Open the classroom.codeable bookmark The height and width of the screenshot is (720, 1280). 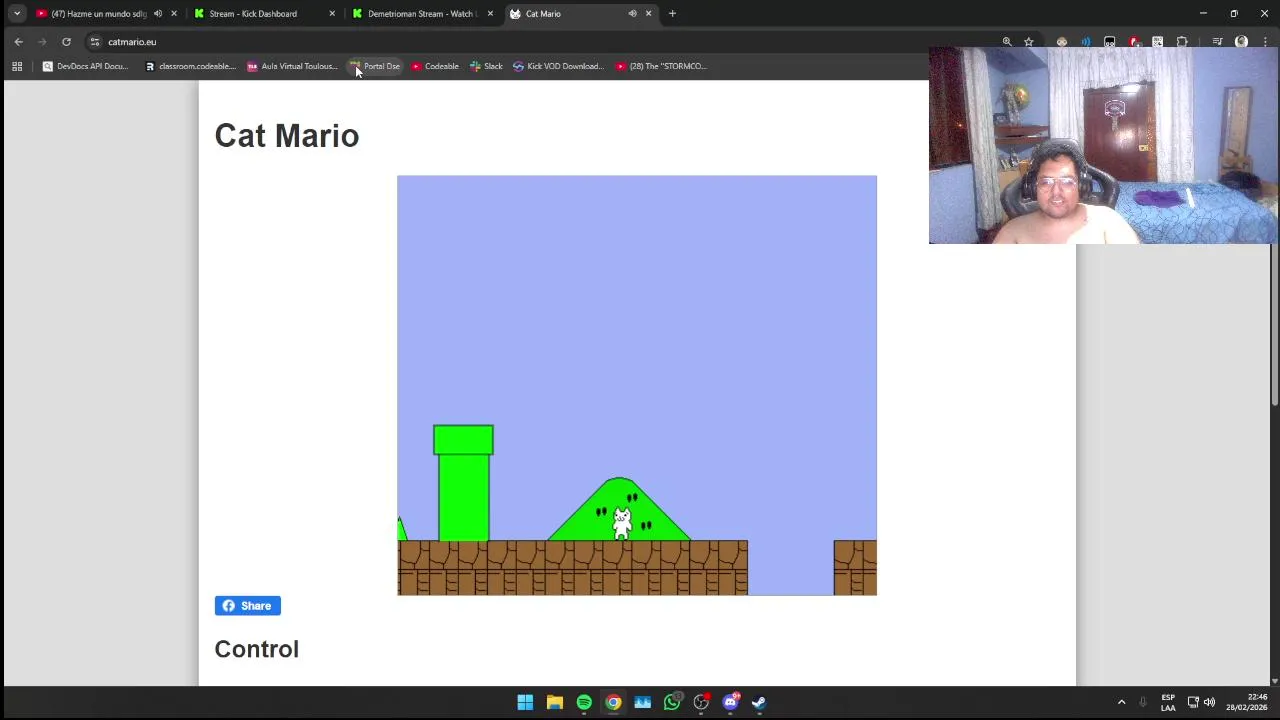click(190, 66)
